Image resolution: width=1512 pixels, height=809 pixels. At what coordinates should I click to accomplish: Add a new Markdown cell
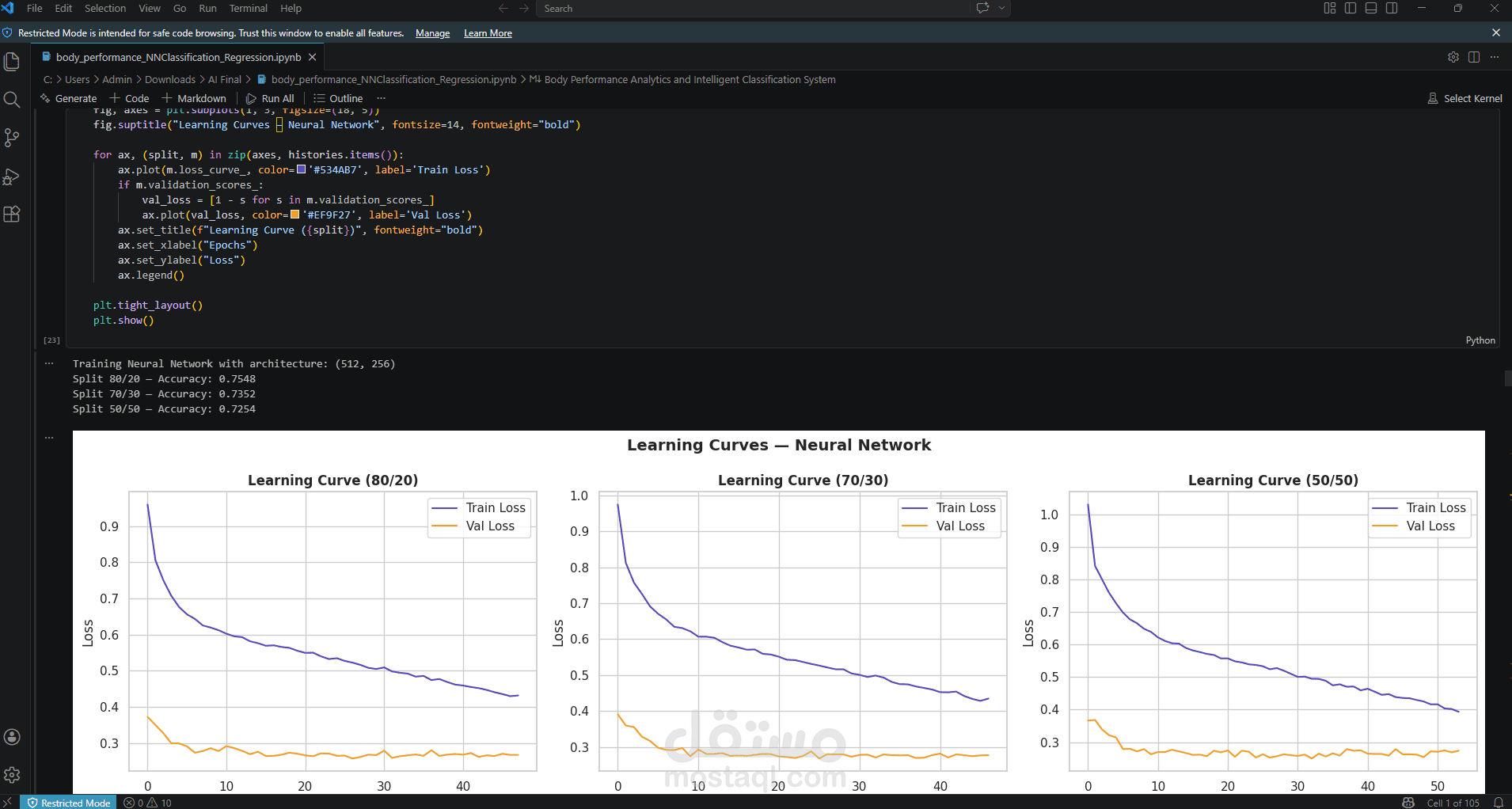pos(194,98)
